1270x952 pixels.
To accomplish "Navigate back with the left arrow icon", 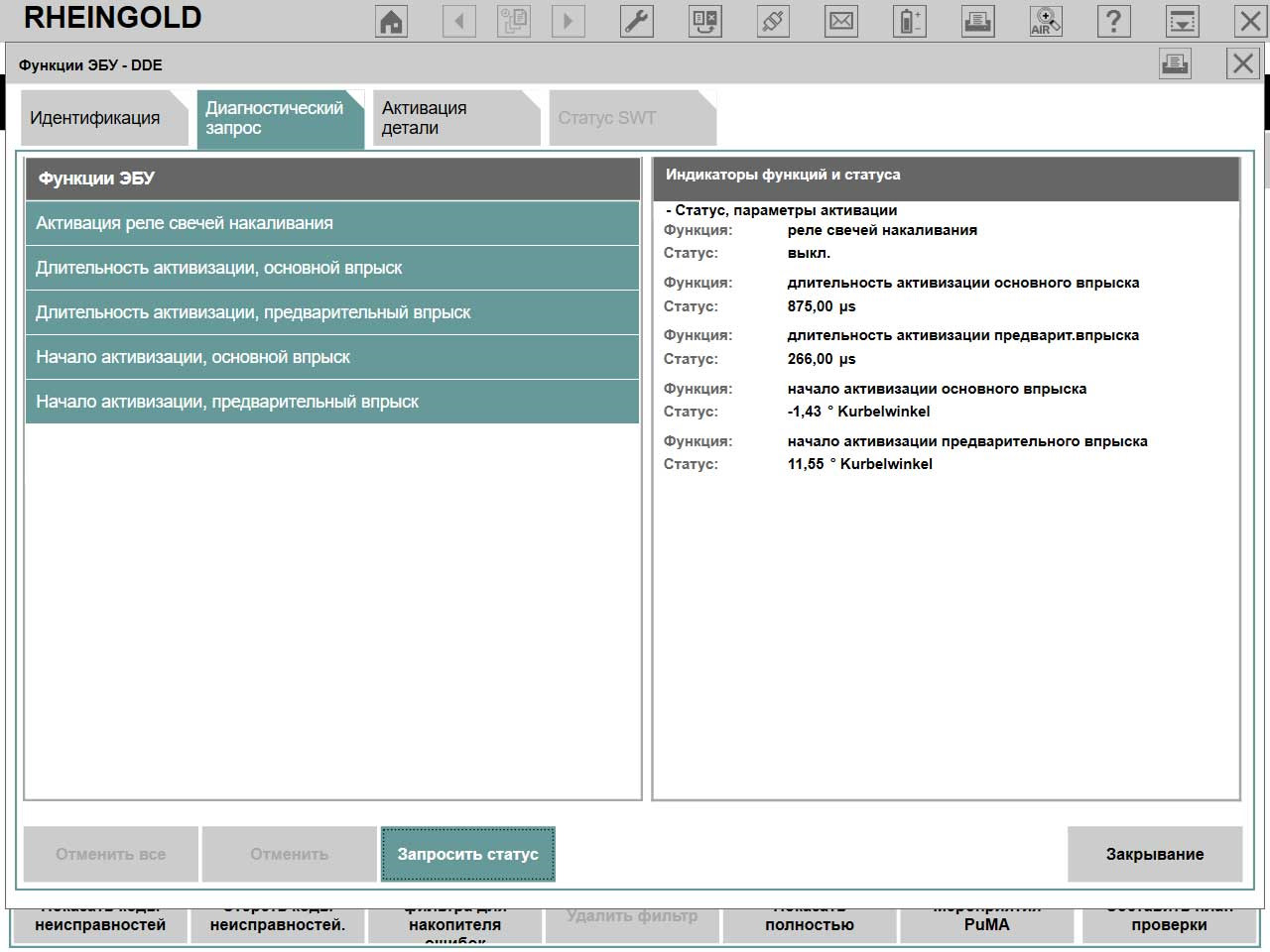I will click(458, 21).
